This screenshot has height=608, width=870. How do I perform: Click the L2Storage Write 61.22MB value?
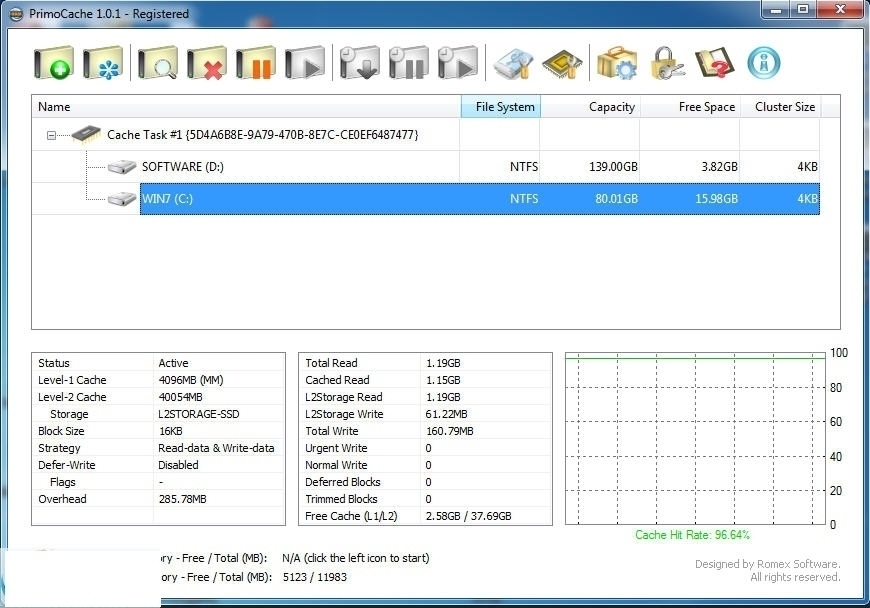coord(446,414)
